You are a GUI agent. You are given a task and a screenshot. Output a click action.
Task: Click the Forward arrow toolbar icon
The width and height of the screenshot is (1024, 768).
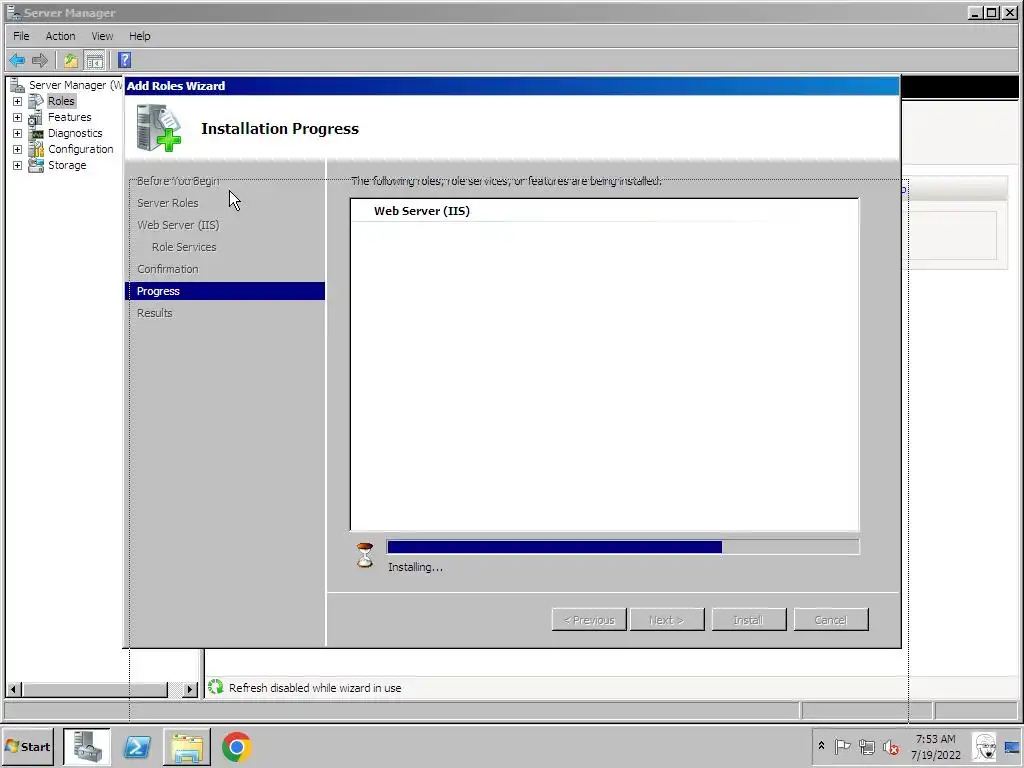(x=40, y=61)
